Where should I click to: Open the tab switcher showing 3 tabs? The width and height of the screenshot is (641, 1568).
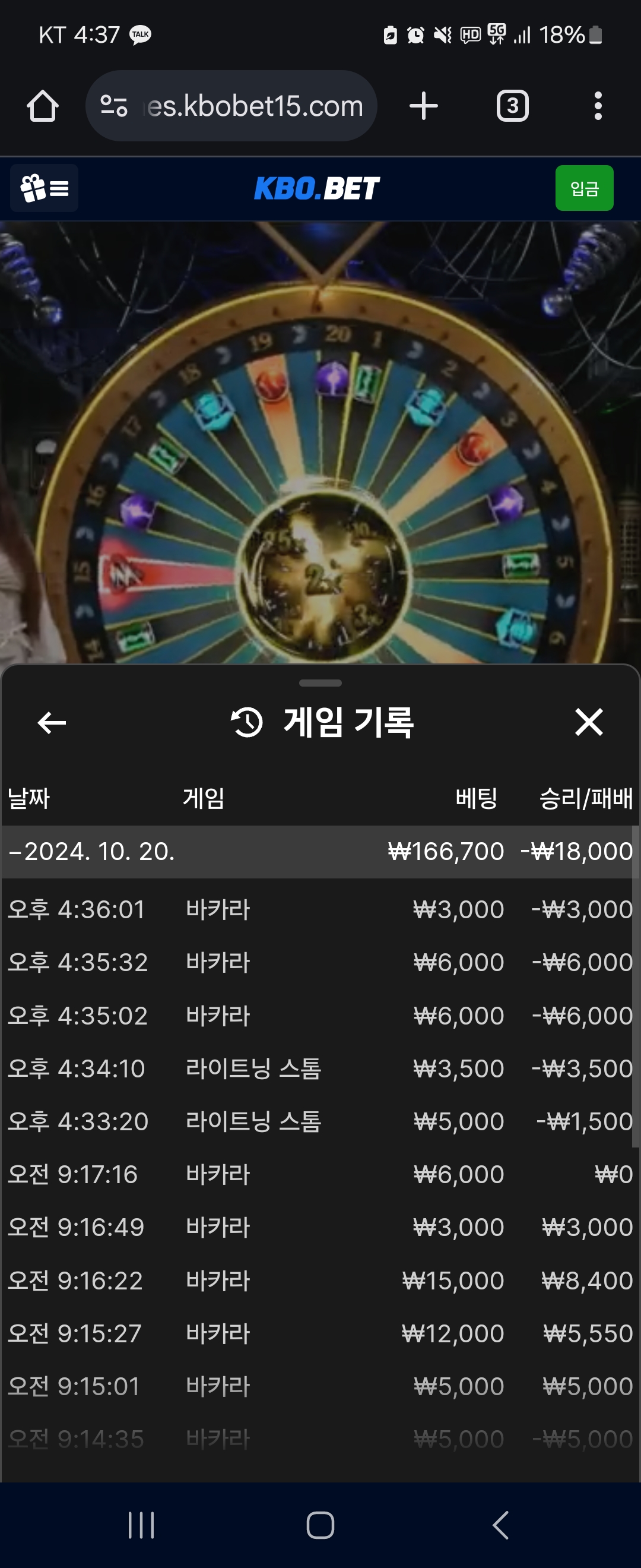click(x=513, y=106)
